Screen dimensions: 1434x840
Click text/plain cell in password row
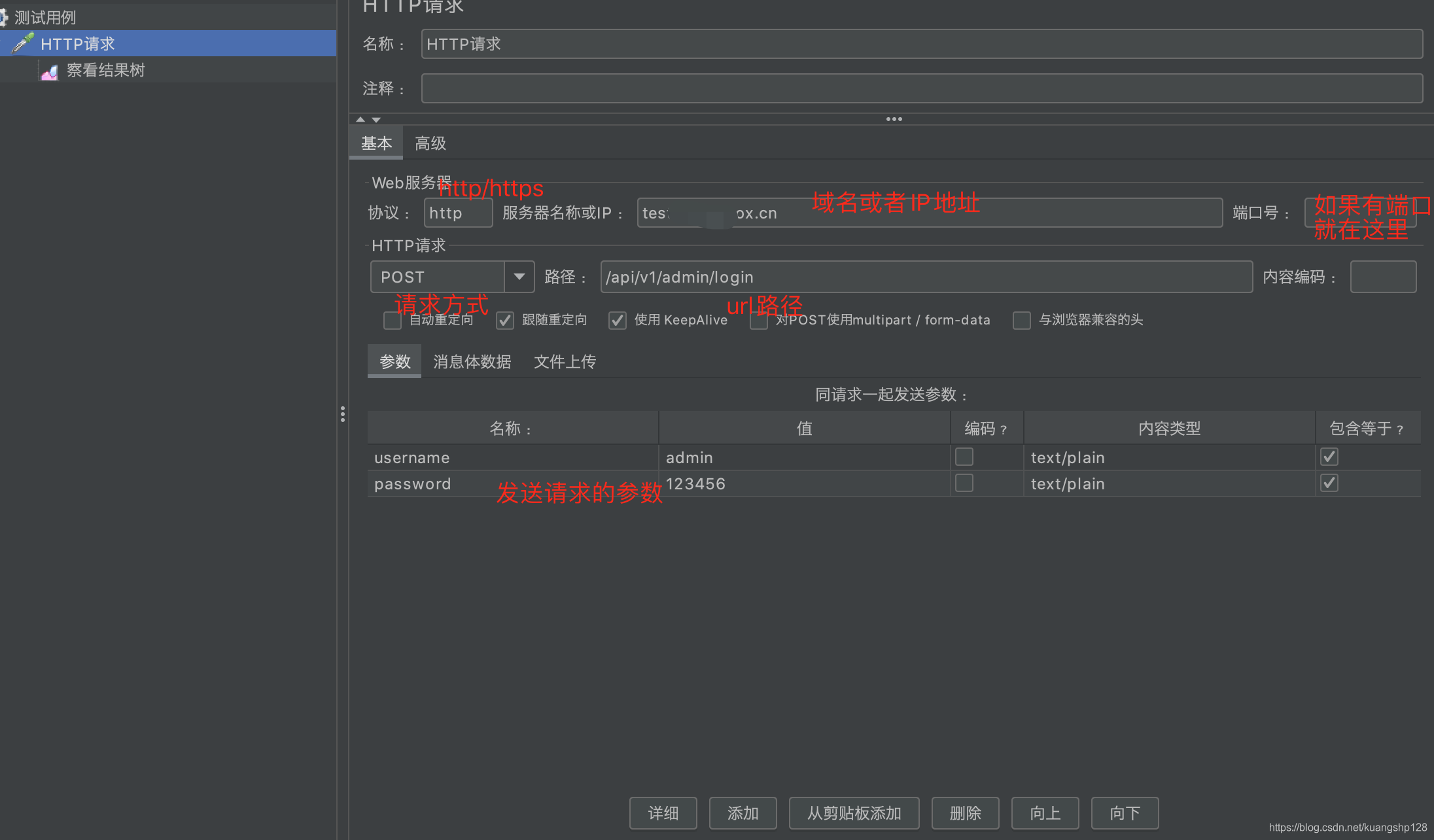pos(1170,483)
